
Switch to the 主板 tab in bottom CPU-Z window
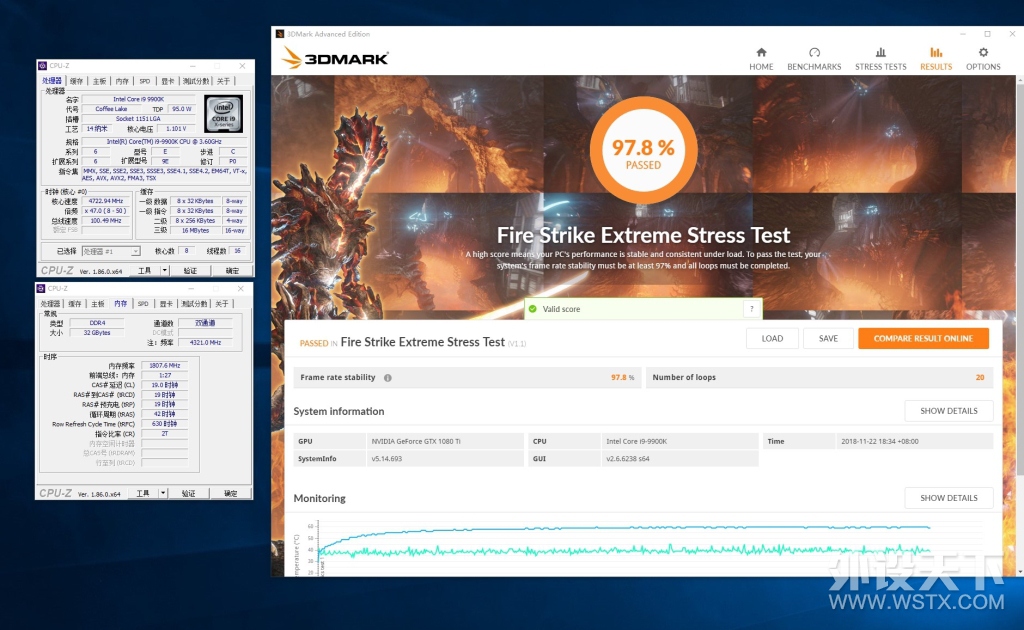coord(97,304)
